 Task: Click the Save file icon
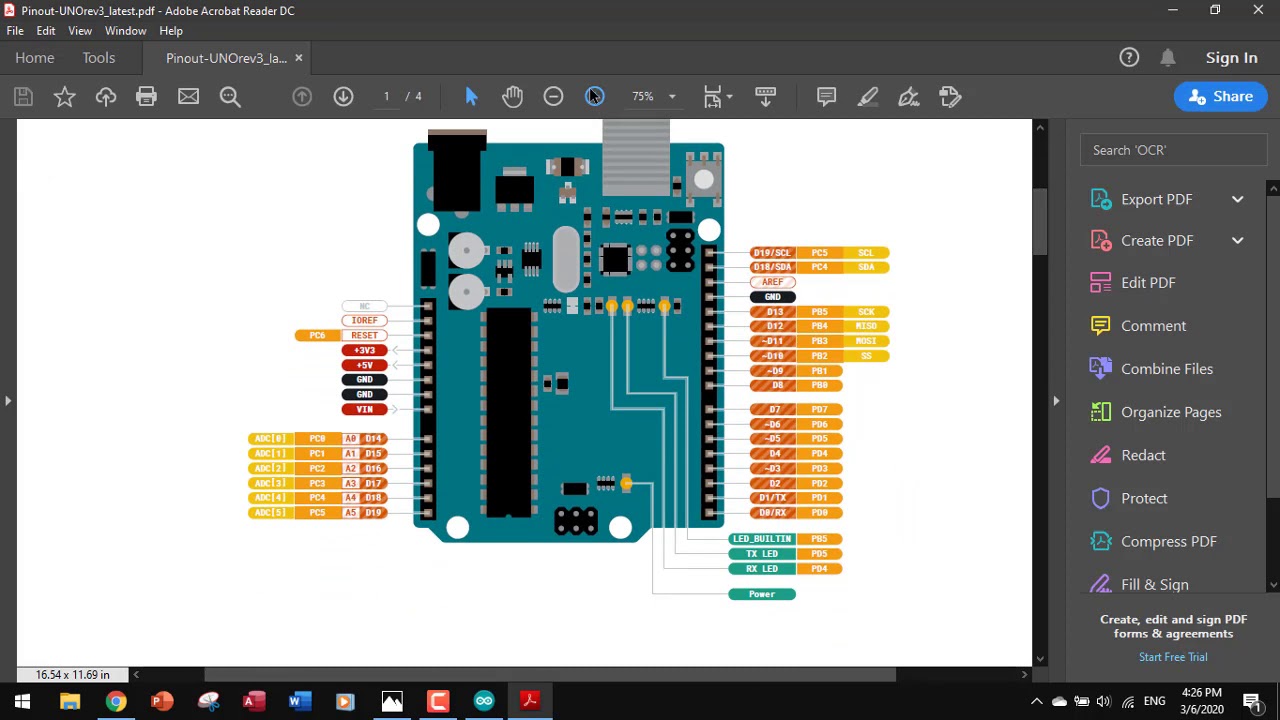(x=23, y=97)
